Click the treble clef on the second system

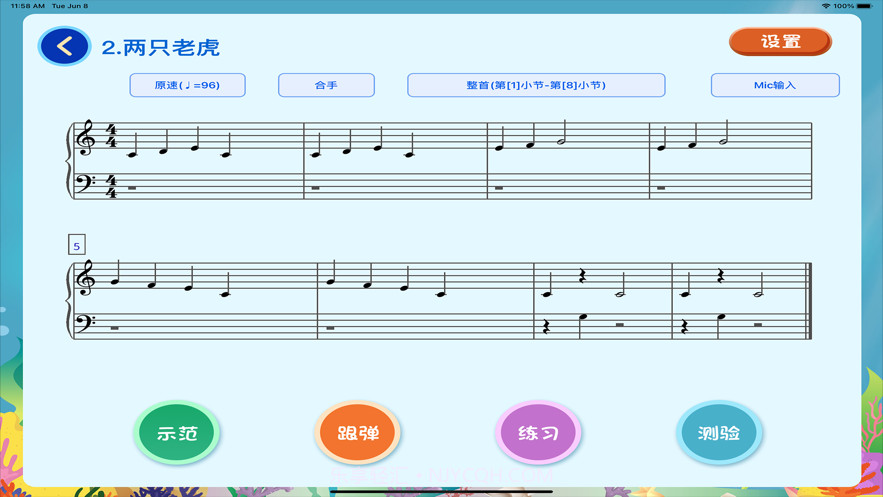(x=86, y=279)
